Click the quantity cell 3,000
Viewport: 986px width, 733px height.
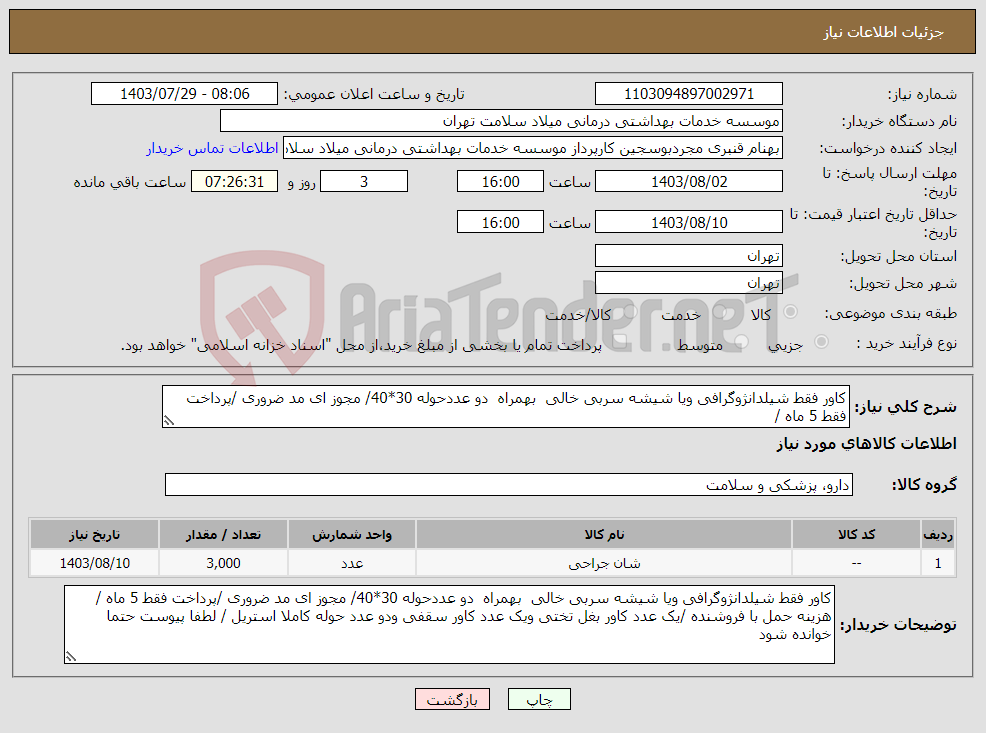(223, 563)
